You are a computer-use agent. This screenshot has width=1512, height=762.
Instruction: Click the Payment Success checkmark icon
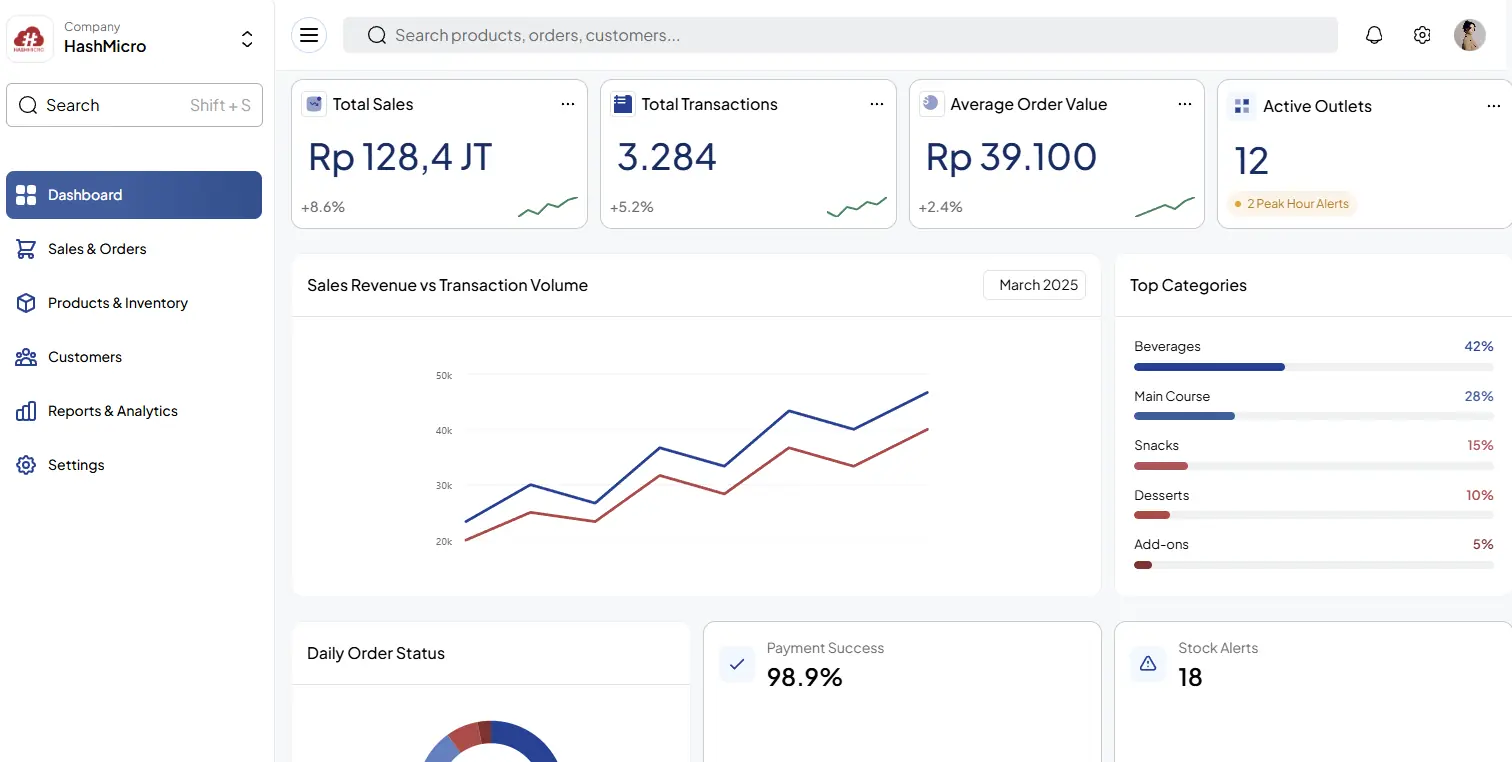tap(737, 663)
